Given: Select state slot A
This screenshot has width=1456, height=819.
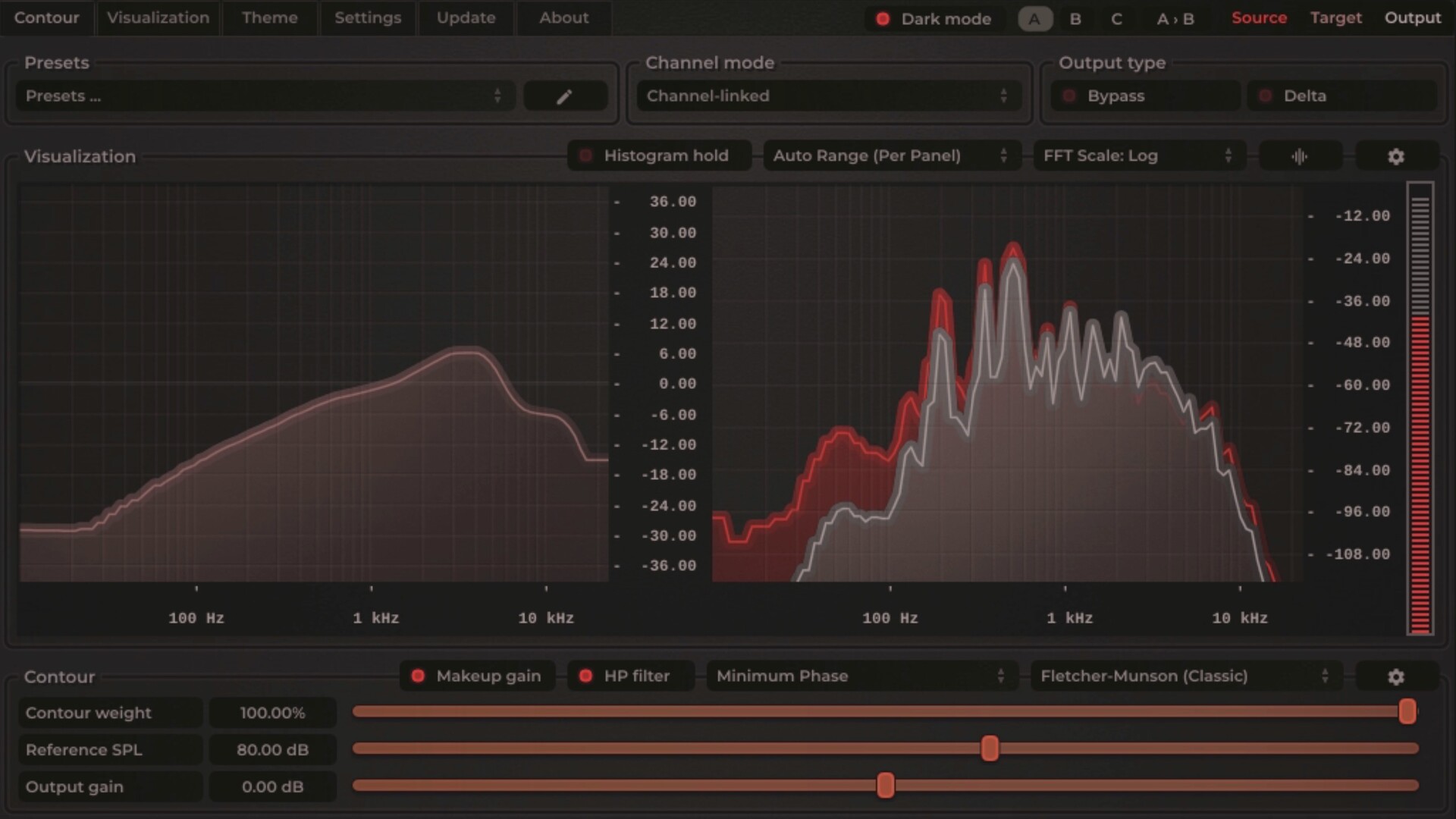Looking at the screenshot, I should click(1035, 19).
